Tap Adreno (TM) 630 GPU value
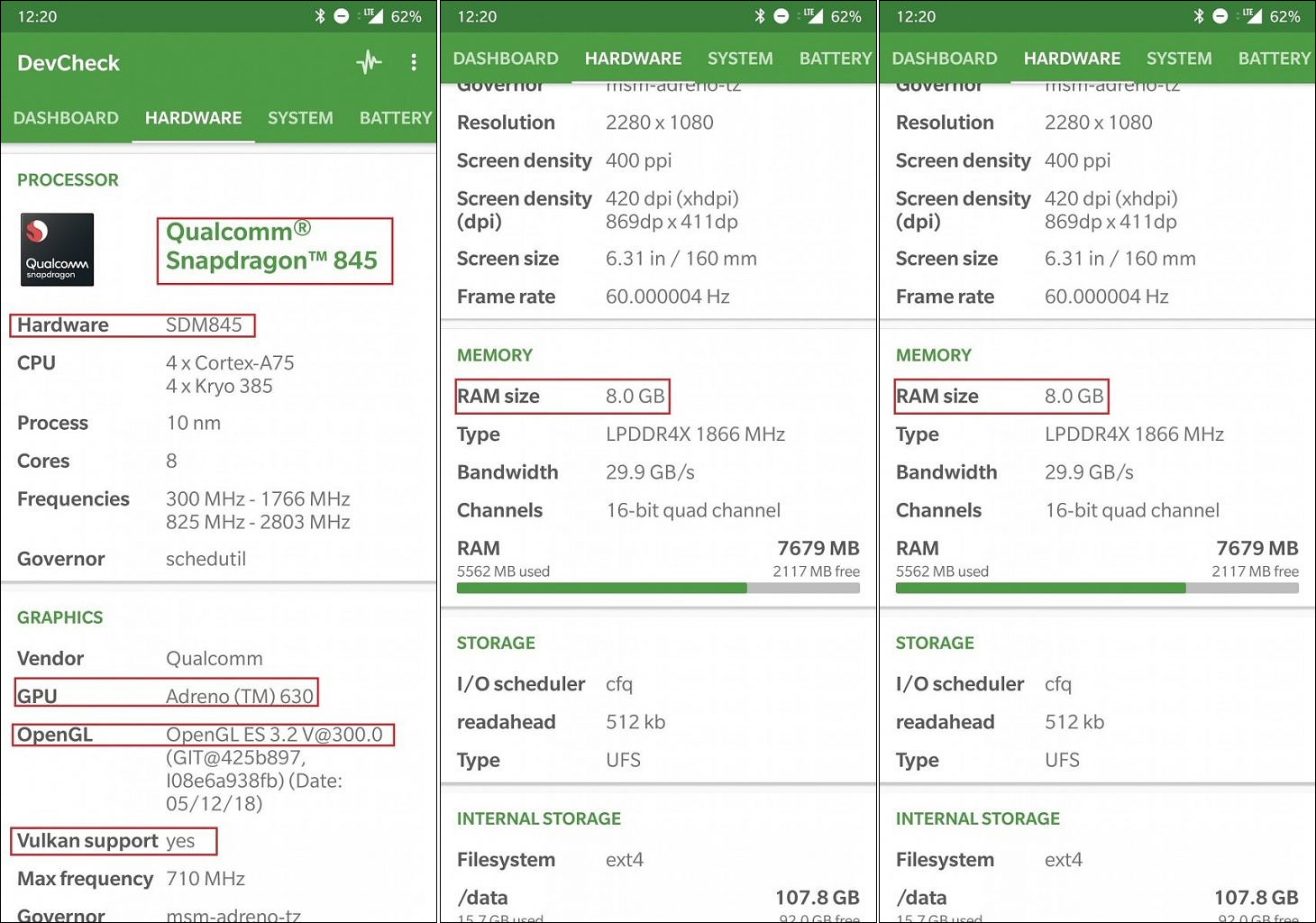Screen dimensions: 1316x923 pyautogui.click(x=240, y=696)
